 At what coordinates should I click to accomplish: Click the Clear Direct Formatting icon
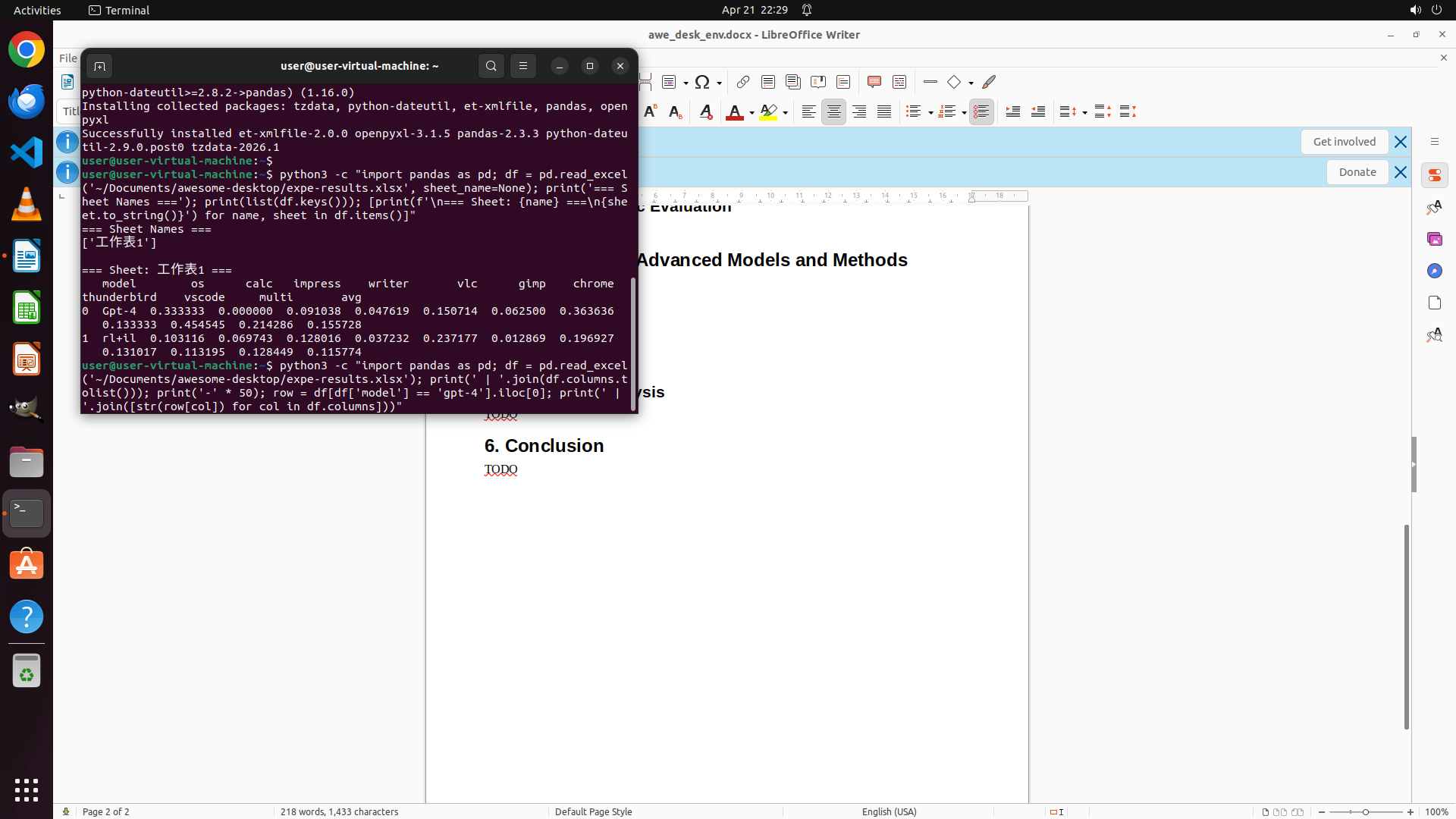click(706, 112)
